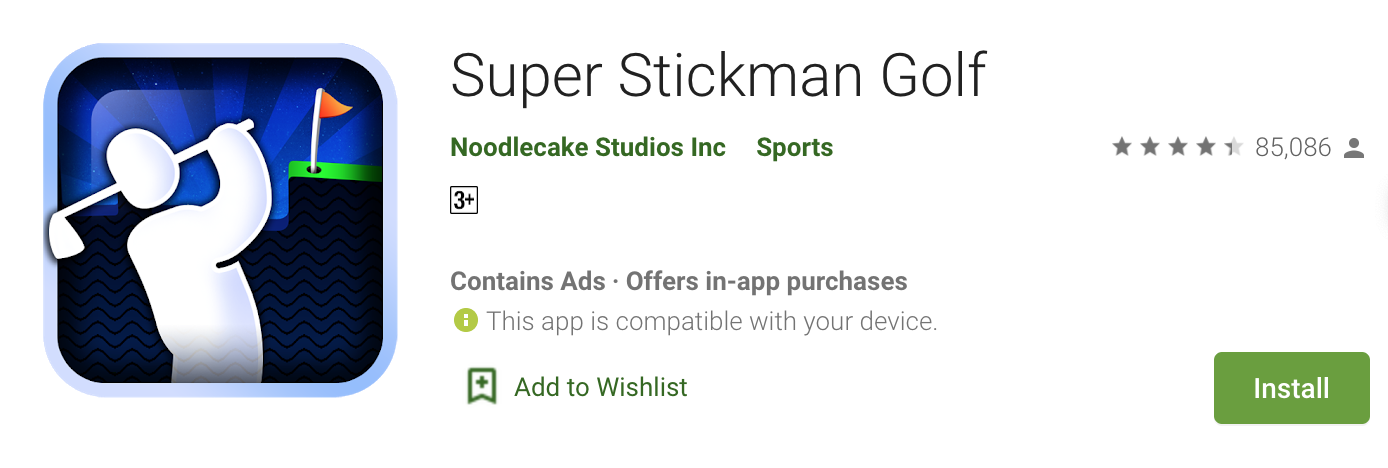
Task: Open the Noodlecake Studios Inc developer page
Action: click(588, 148)
